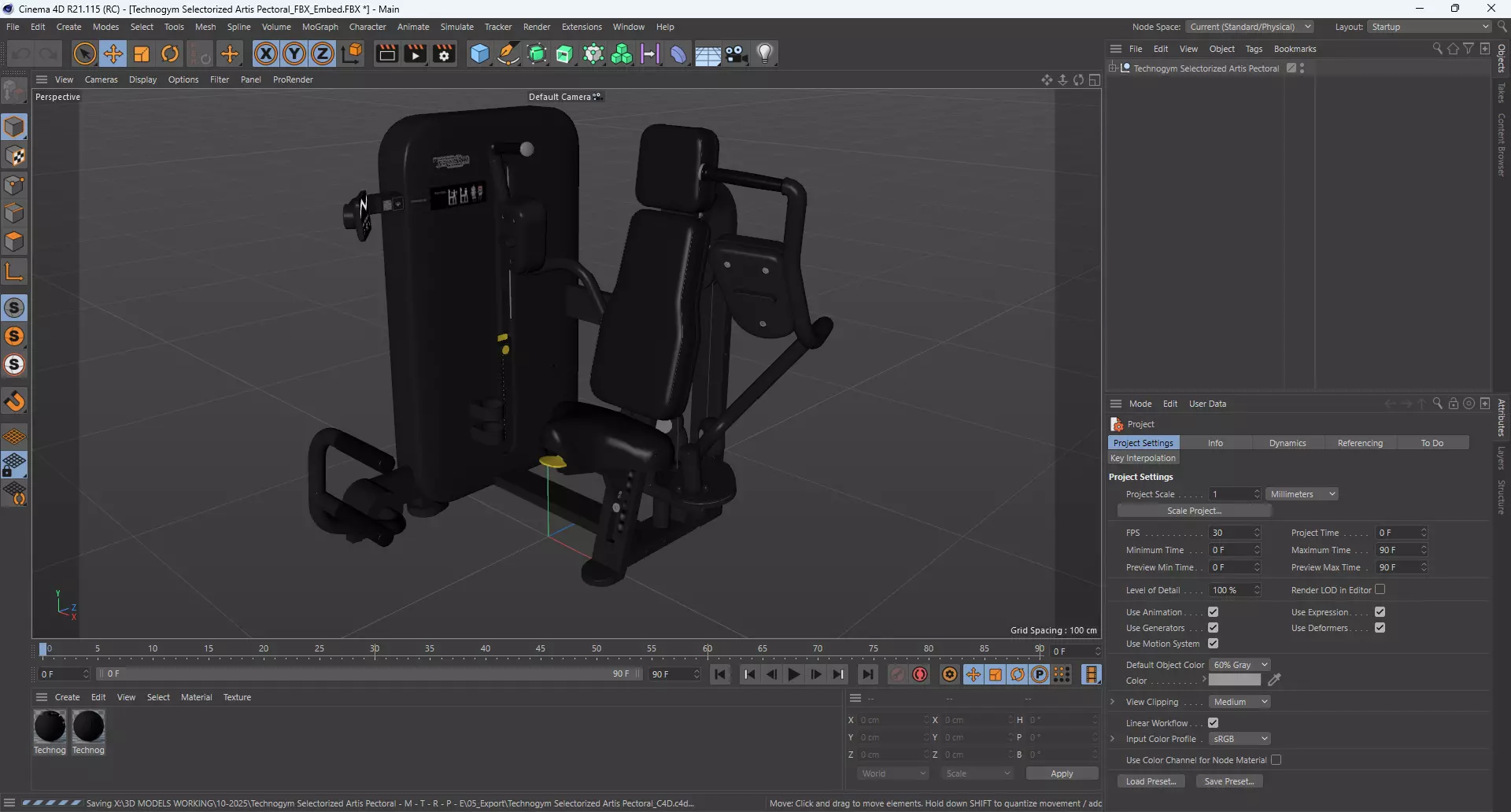1511x812 pixels.
Task: Expand Technogym Selectorized Artis Pectoral tree item
Action: [x=1113, y=68]
